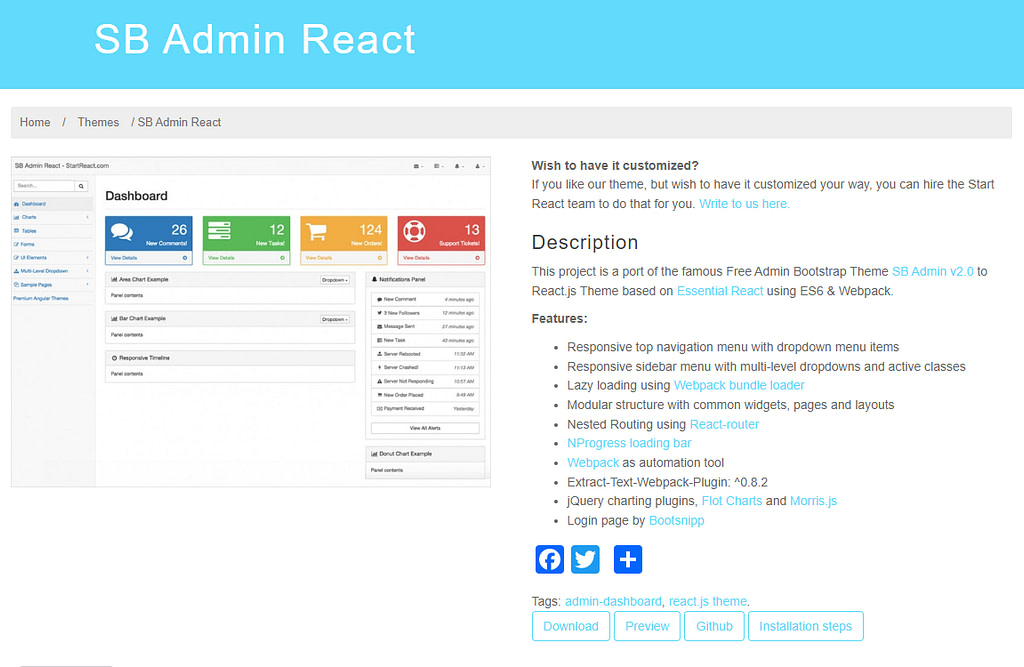Viewport: 1024px width, 667px height.
Task: Click the tasks icon on the green panel
Action: [220, 231]
